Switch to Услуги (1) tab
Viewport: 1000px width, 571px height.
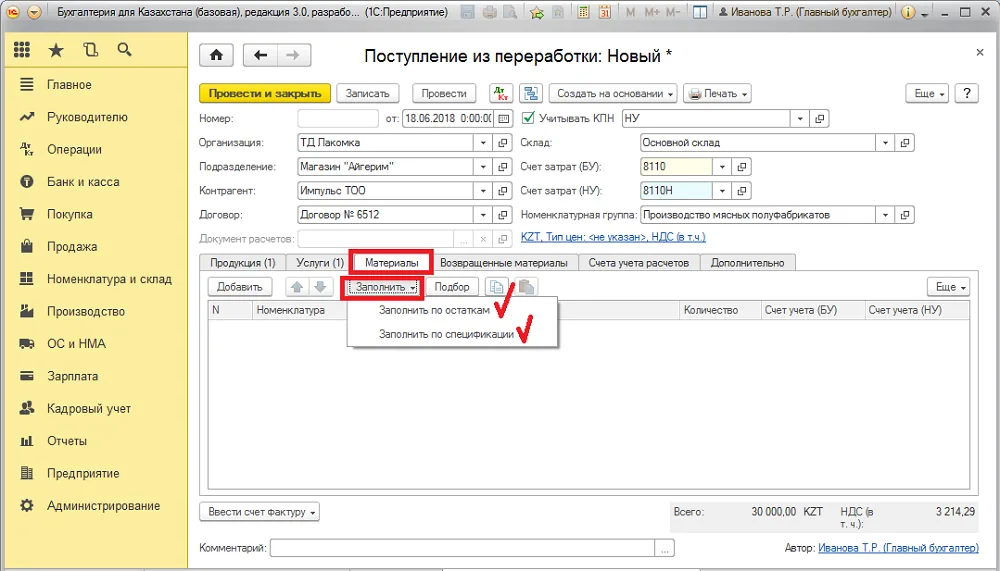point(320,263)
